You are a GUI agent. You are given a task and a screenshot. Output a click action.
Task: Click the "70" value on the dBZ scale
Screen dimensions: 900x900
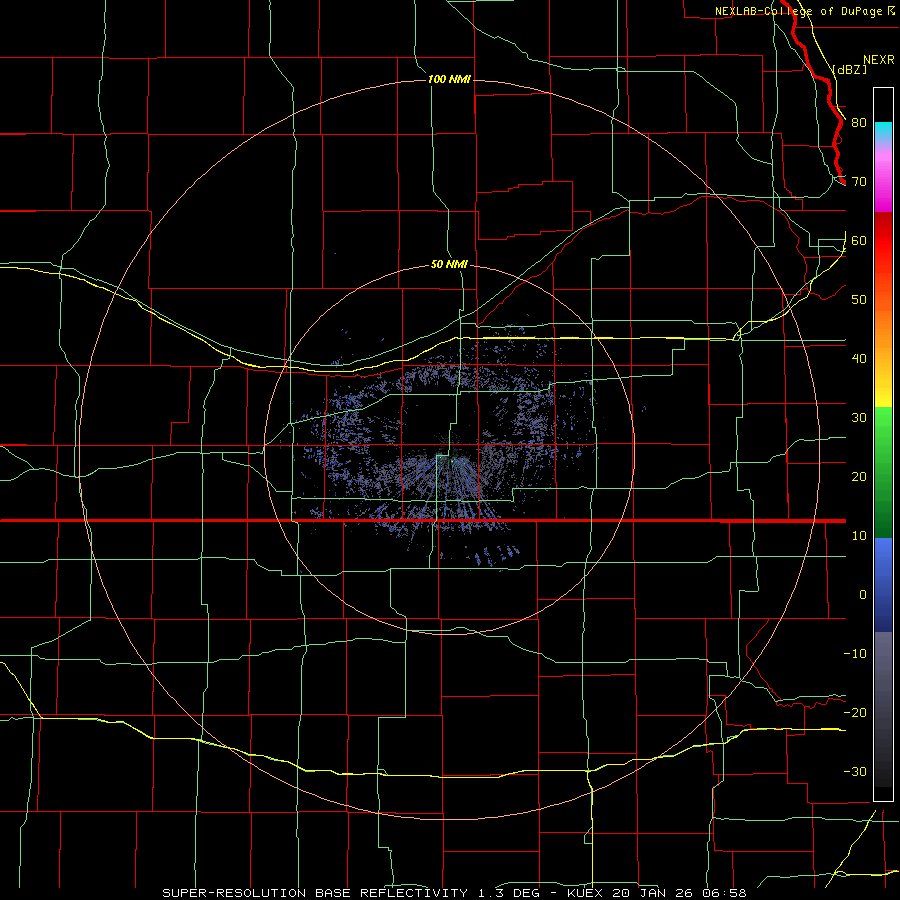point(859,182)
